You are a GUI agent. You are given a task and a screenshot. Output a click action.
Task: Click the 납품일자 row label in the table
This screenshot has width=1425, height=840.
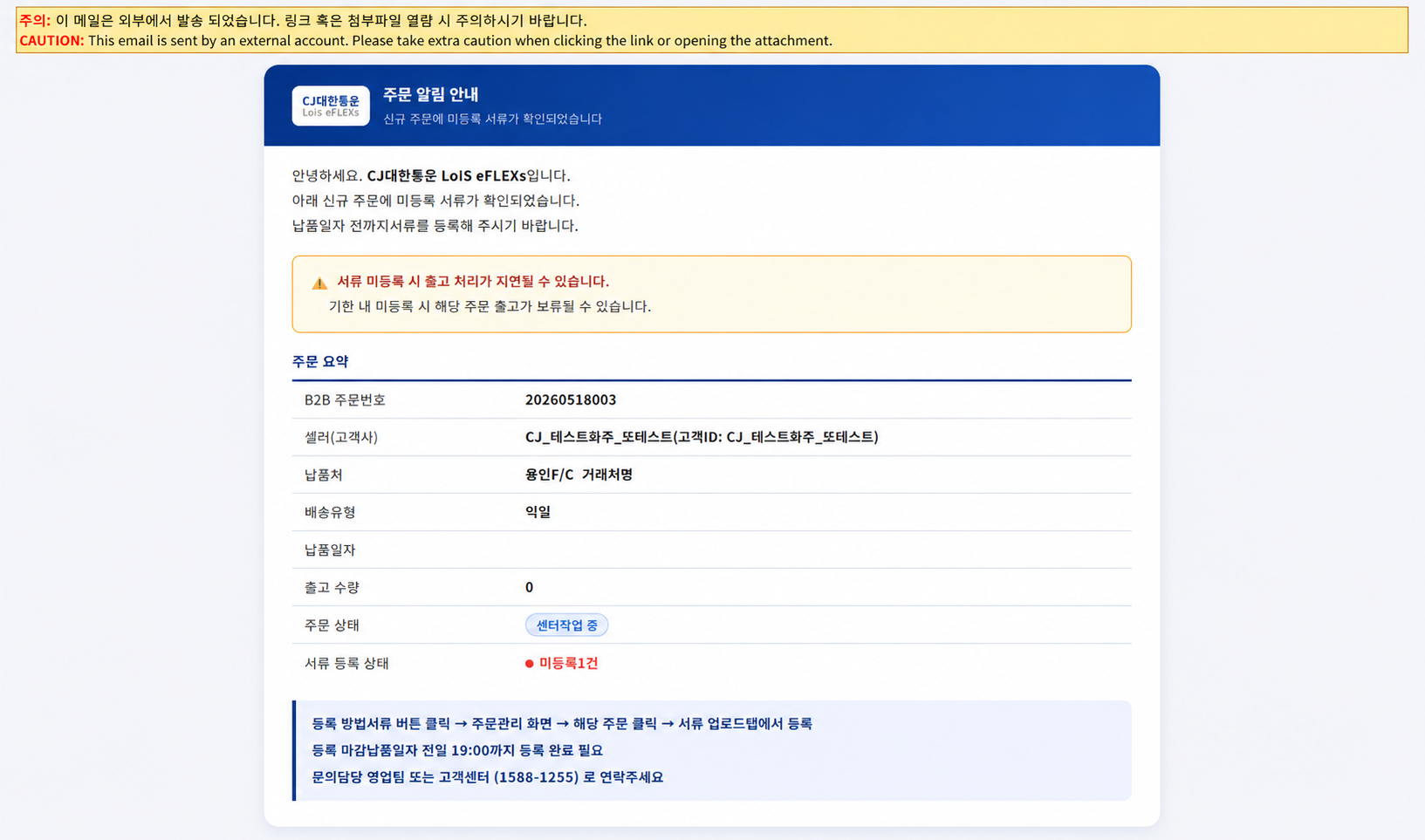[330, 550]
